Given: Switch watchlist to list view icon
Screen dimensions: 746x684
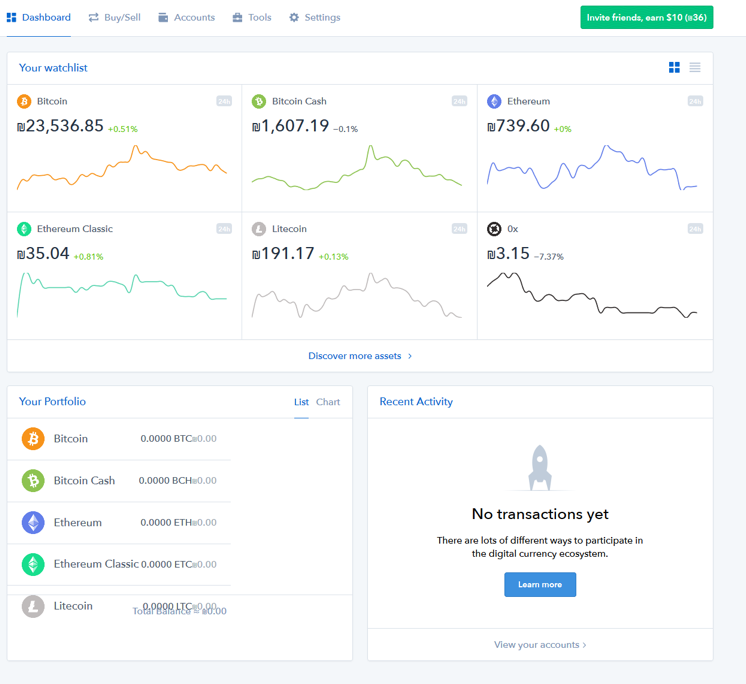Looking at the screenshot, I should coord(695,68).
